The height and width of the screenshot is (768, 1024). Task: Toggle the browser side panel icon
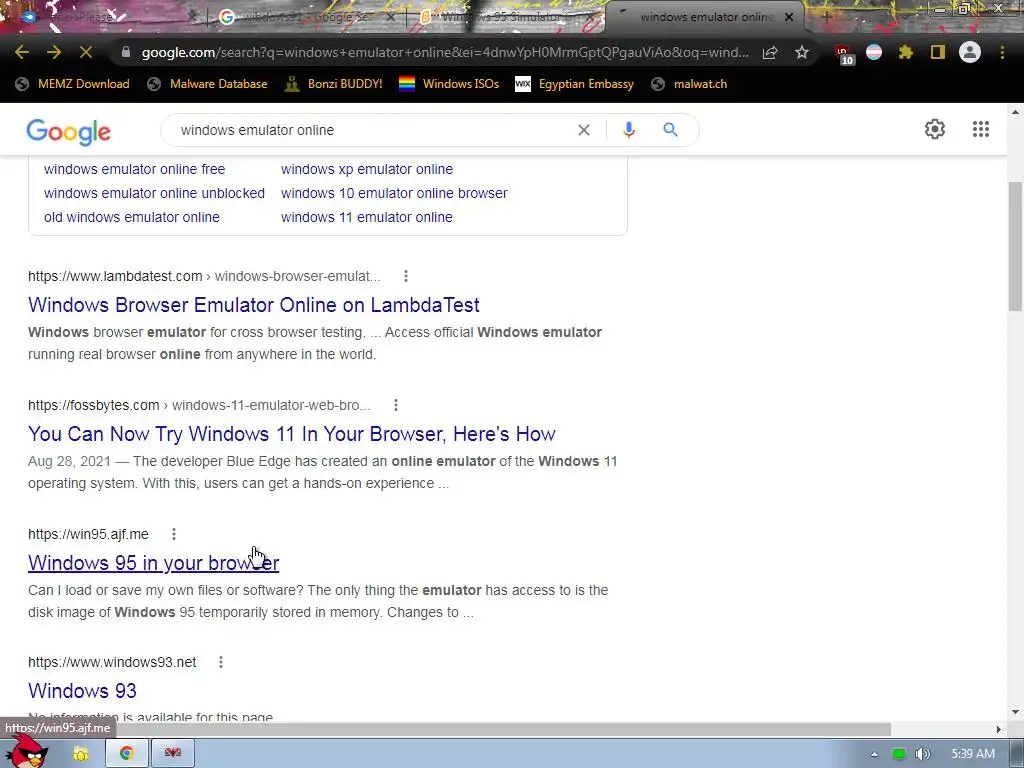point(938,52)
